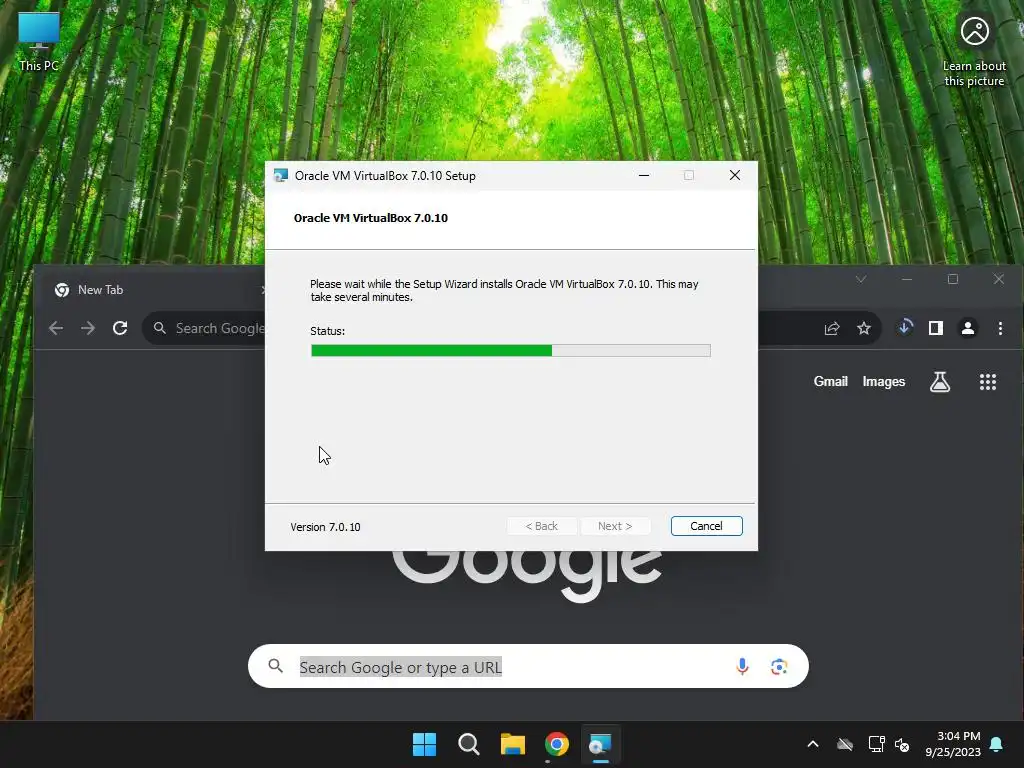Open taskbar Search

pyautogui.click(x=468, y=744)
